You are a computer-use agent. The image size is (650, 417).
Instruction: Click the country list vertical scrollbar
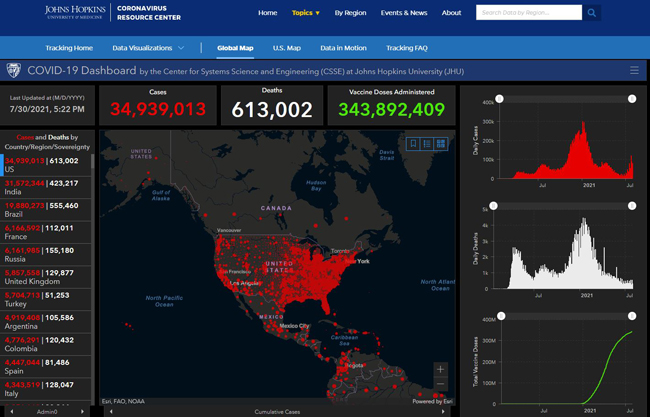pyautogui.click(x=93, y=161)
